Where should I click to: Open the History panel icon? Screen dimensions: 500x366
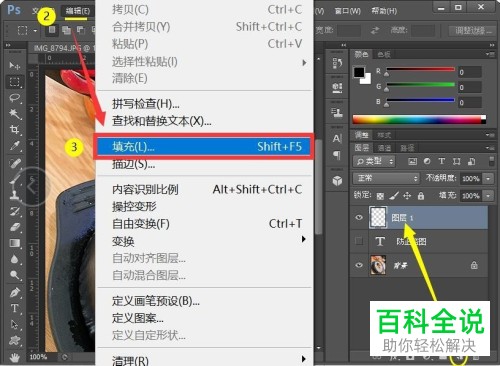point(337,63)
